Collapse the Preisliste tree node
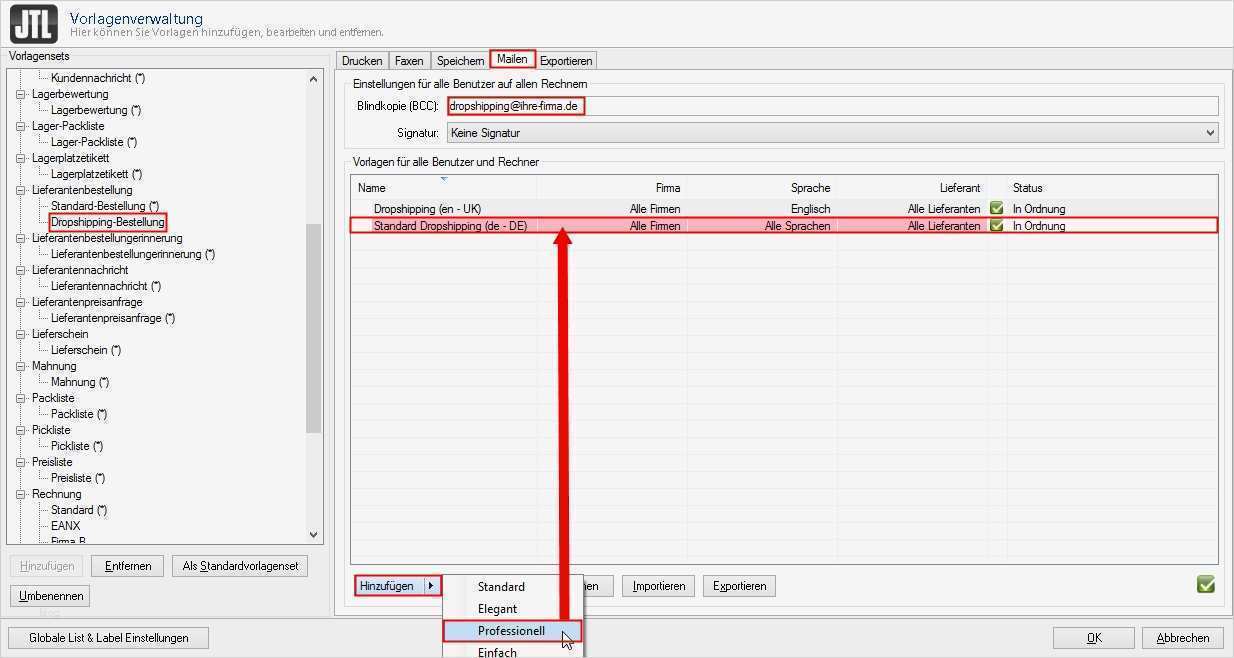This screenshot has height=658, width=1234. pyautogui.click(x=20, y=462)
